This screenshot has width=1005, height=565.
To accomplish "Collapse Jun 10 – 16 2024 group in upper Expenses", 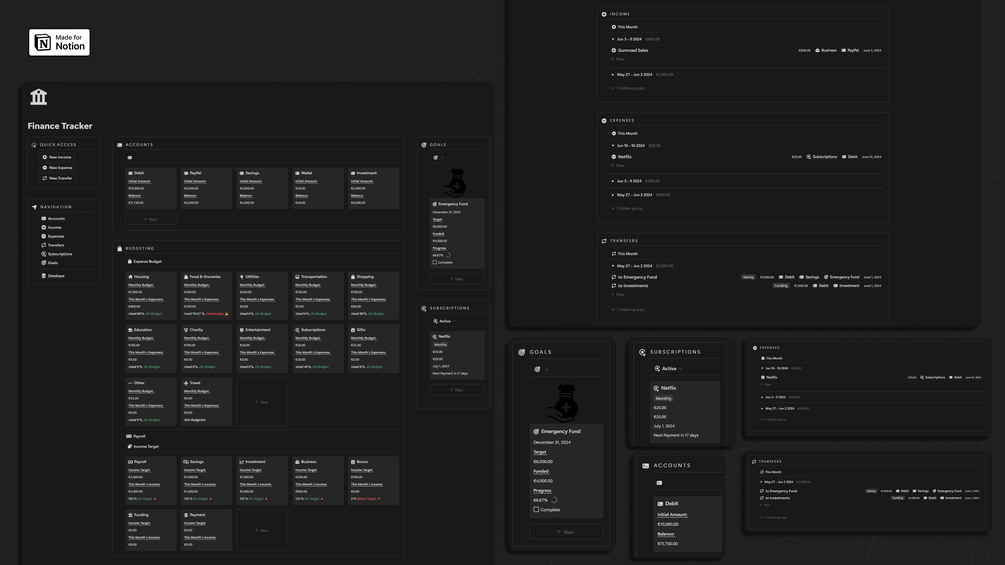I will [613, 145].
